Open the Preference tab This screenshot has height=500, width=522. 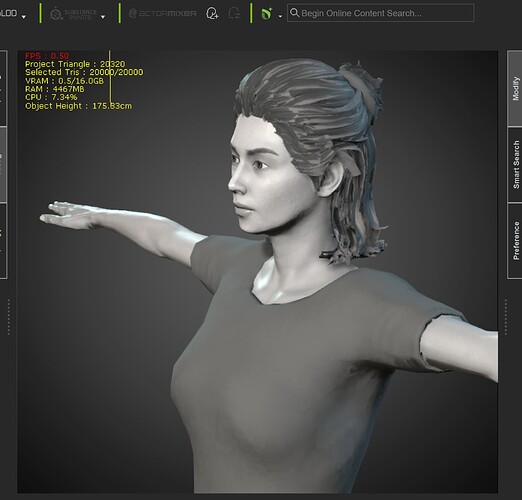(515, 241)
